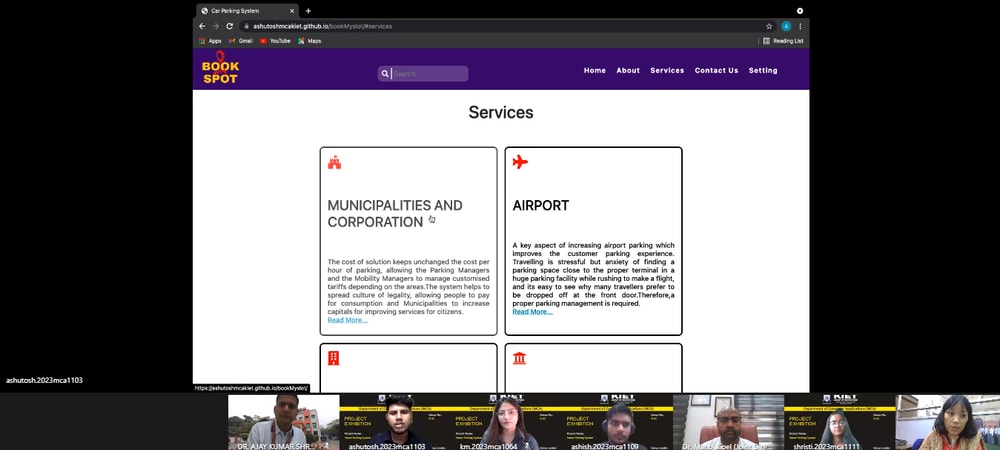Reload the page with the refresh icon
The height and width of the screenshot is (450, 1000).
point(230,26)
